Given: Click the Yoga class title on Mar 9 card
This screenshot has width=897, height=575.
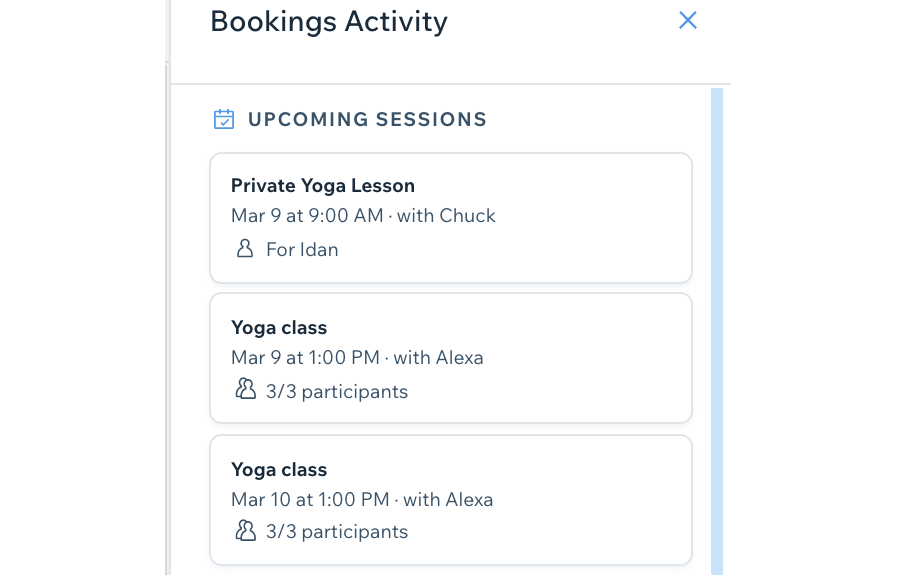Looking at the screenshot, I should (279, 328).
